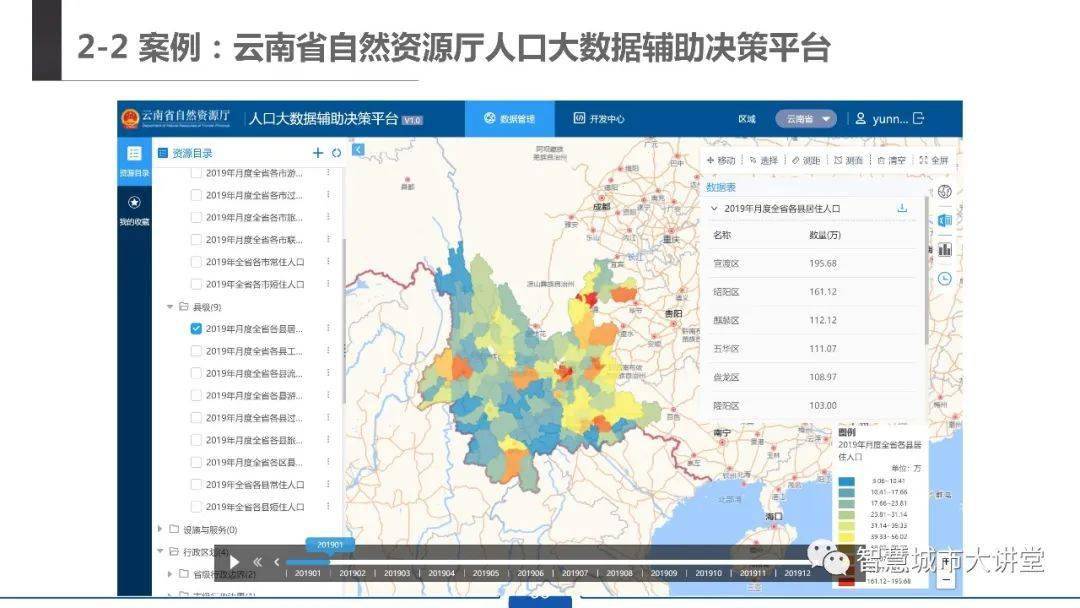Export the data table via download icon
Viewport: 1080px width, 608px height.
901,207
